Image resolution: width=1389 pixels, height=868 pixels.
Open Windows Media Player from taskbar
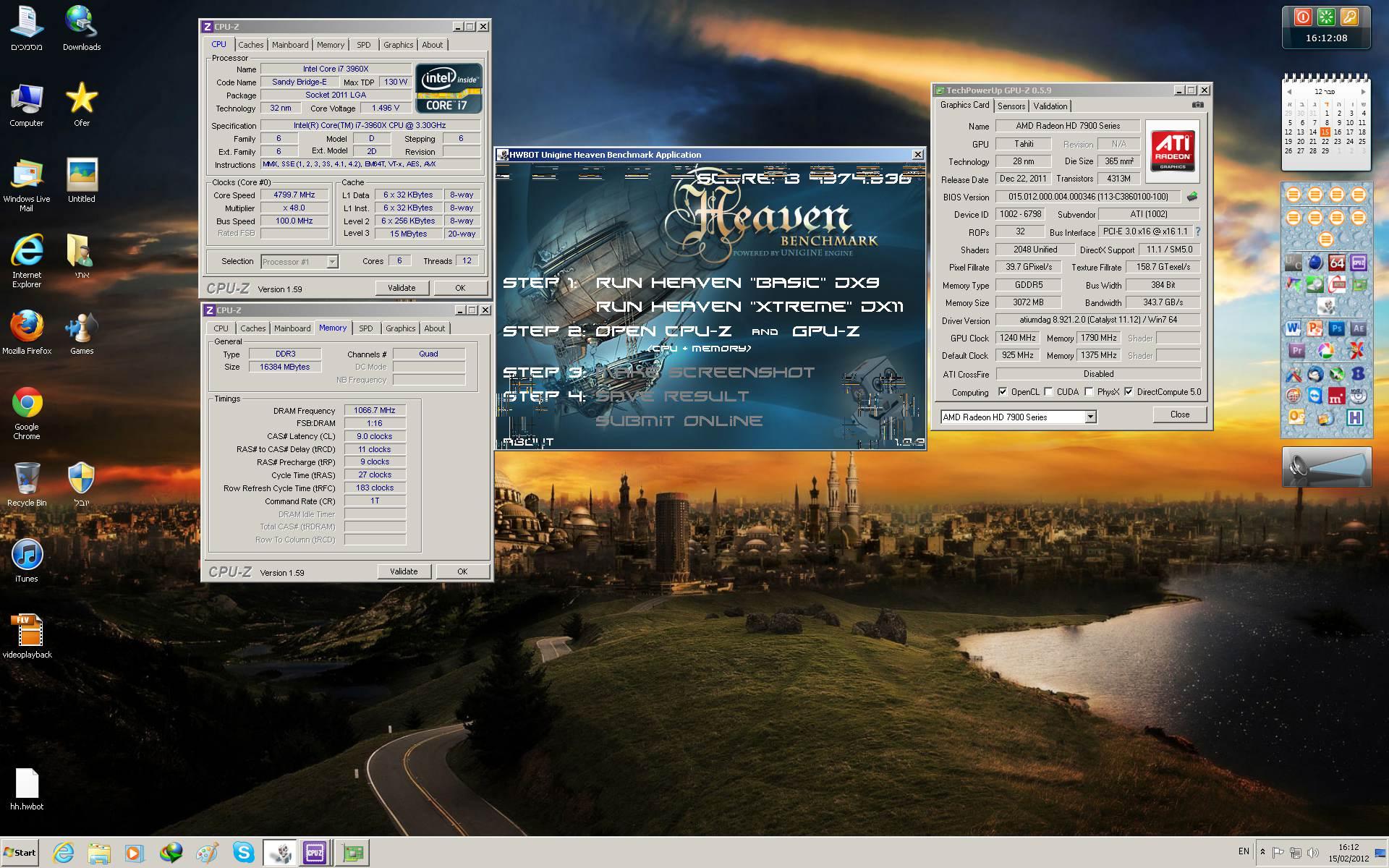click(x=135, y=853)
